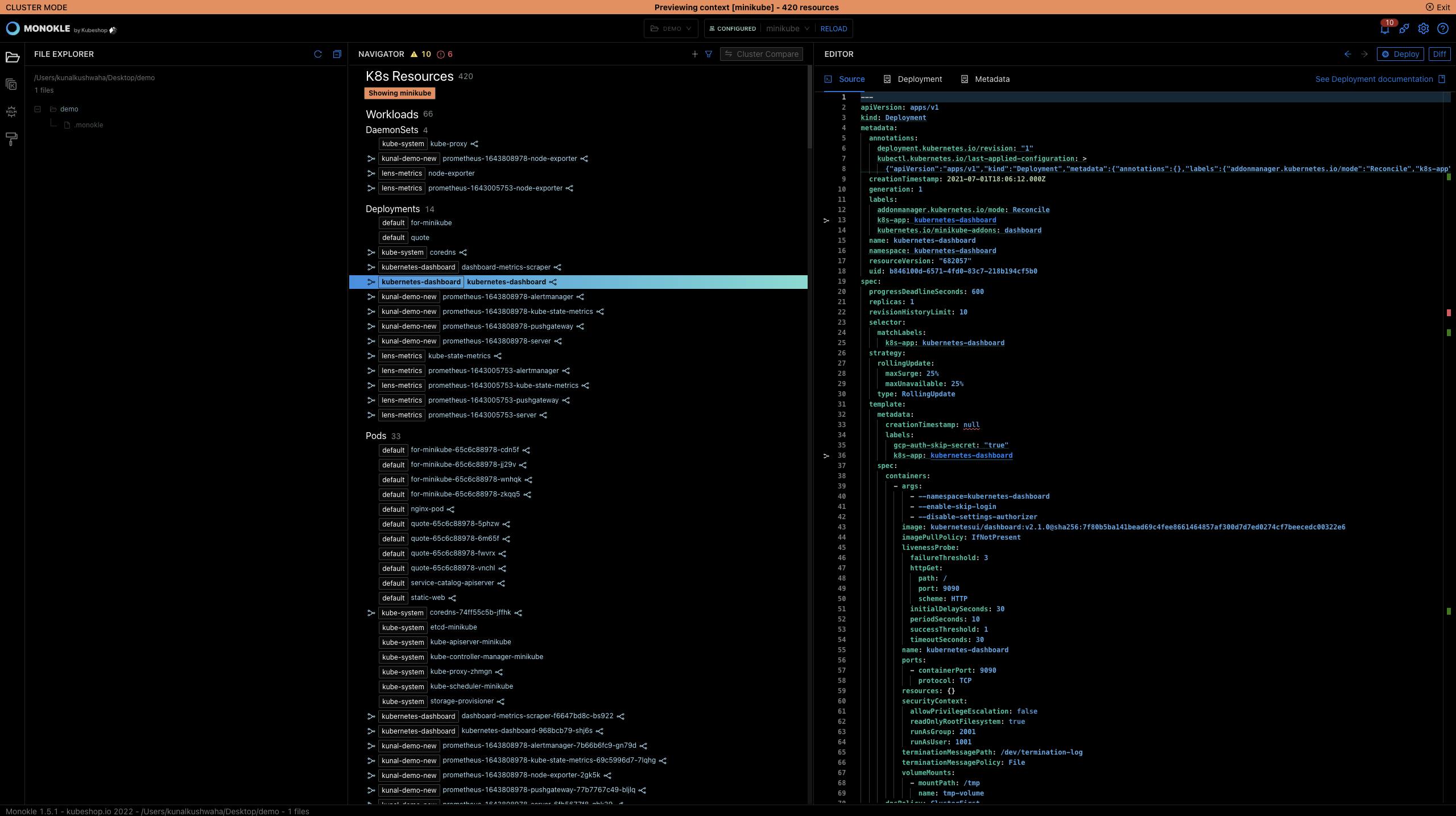Place cursor on editor line 21 replicas

pos(891,302)
